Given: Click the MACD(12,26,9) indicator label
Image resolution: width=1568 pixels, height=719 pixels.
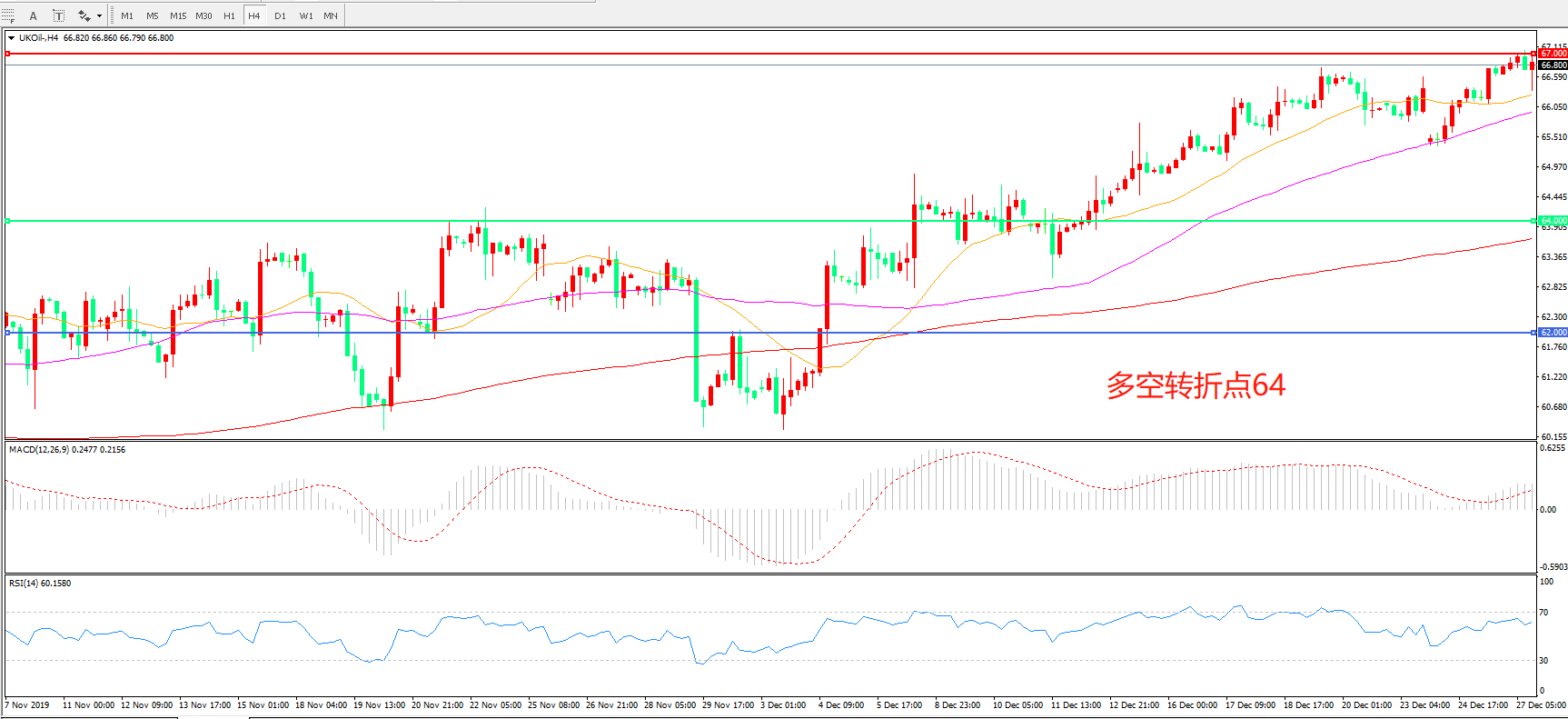Looking at the screenshot, I should tap(67, 450).
